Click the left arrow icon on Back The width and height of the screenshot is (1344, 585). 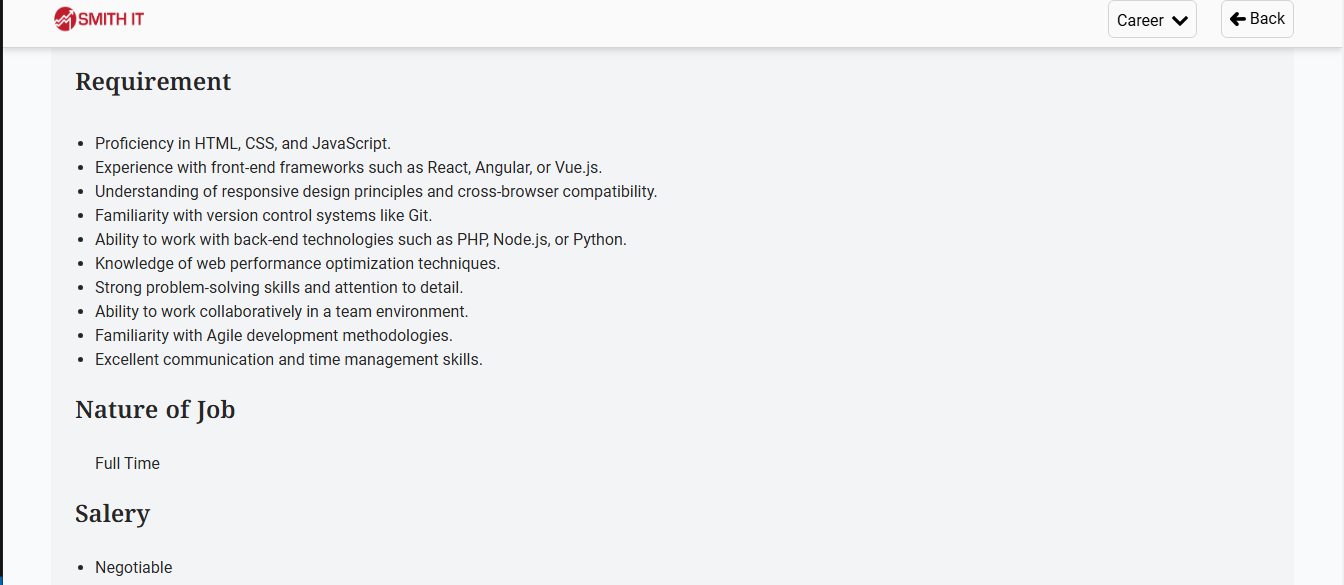click(x=1237, y=19)
